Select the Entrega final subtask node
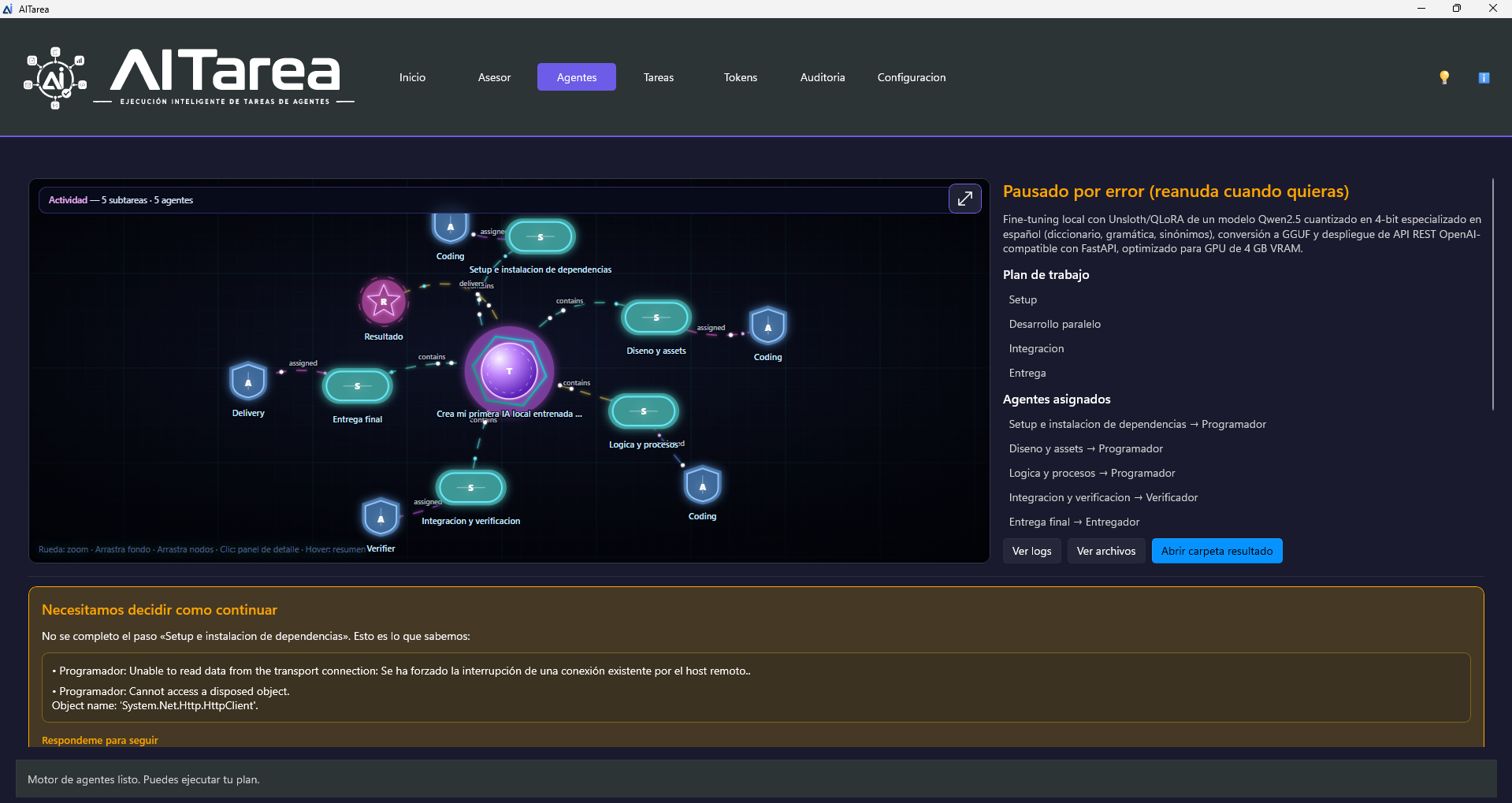 pyautogui.click(x=358, y=386)
